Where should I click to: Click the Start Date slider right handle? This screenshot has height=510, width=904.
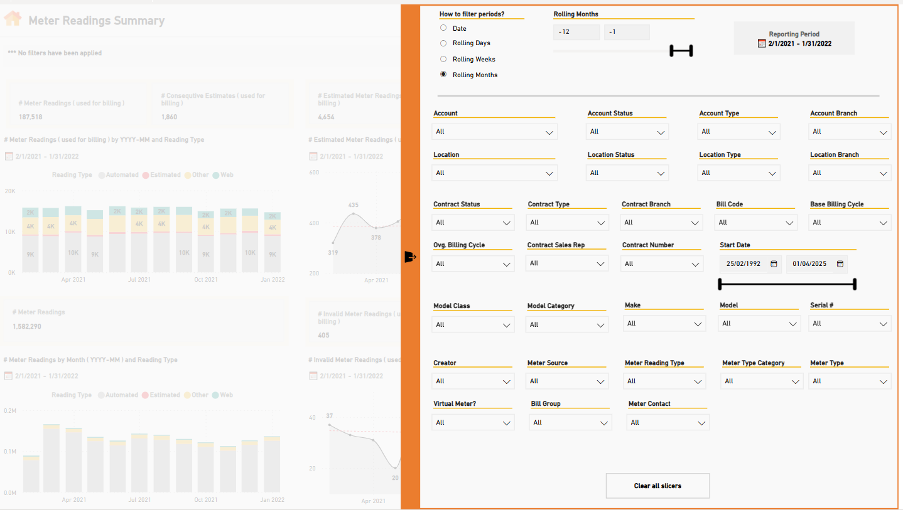[x=854, y=284]
